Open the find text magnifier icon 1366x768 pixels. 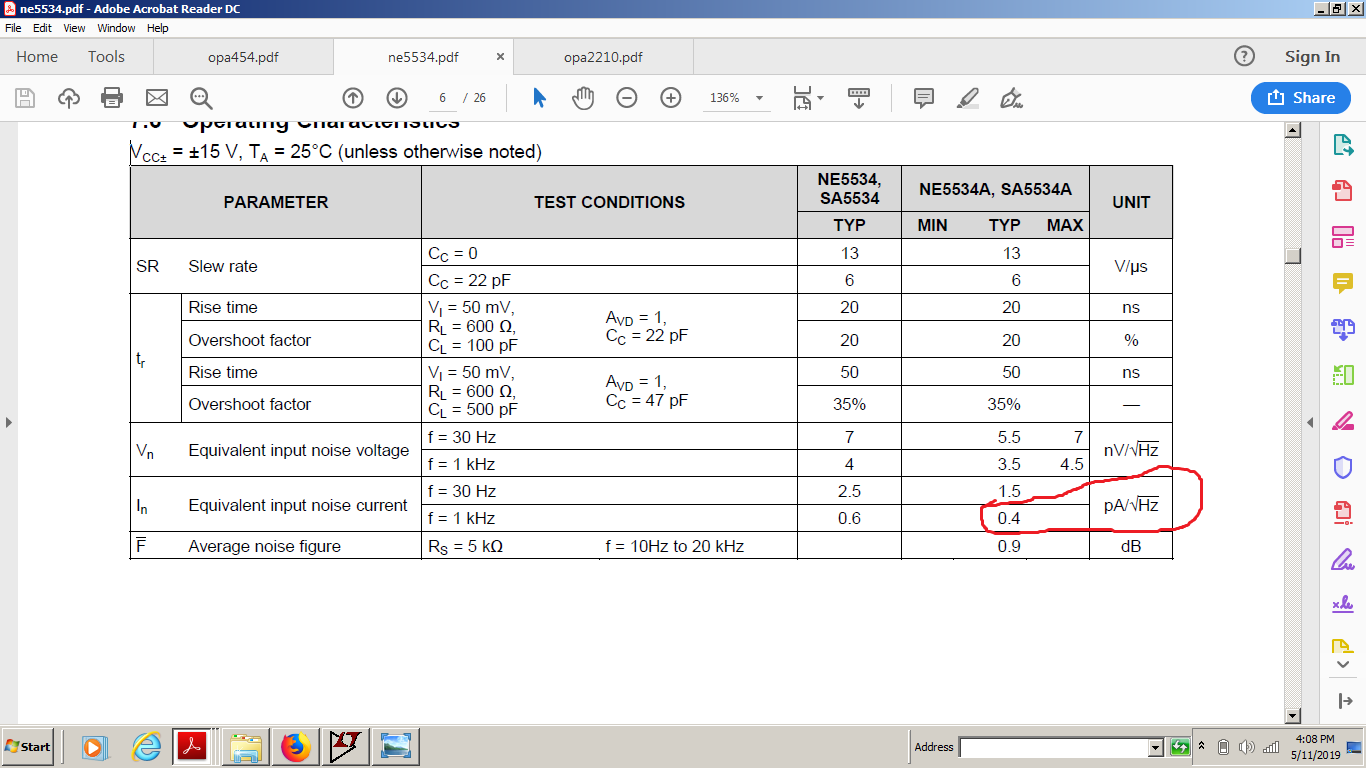(201, 98)
